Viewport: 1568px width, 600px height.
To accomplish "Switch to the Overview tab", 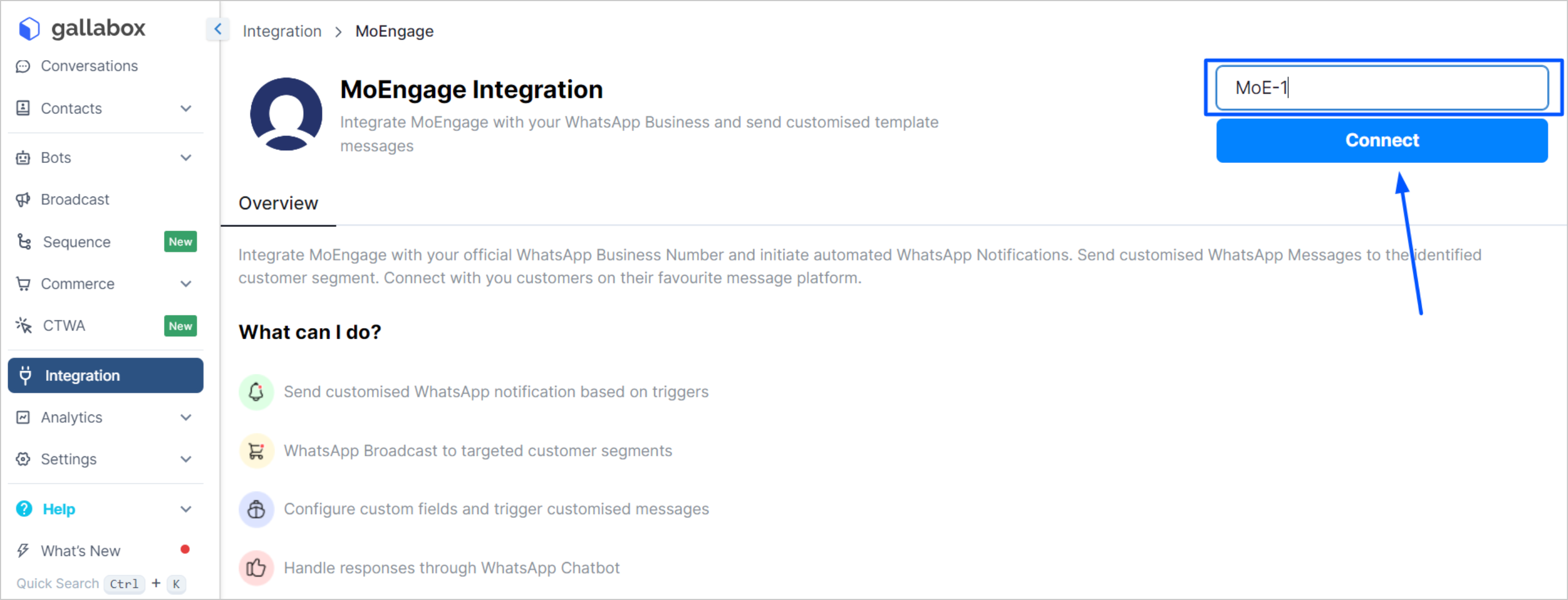I will (278, 203).
